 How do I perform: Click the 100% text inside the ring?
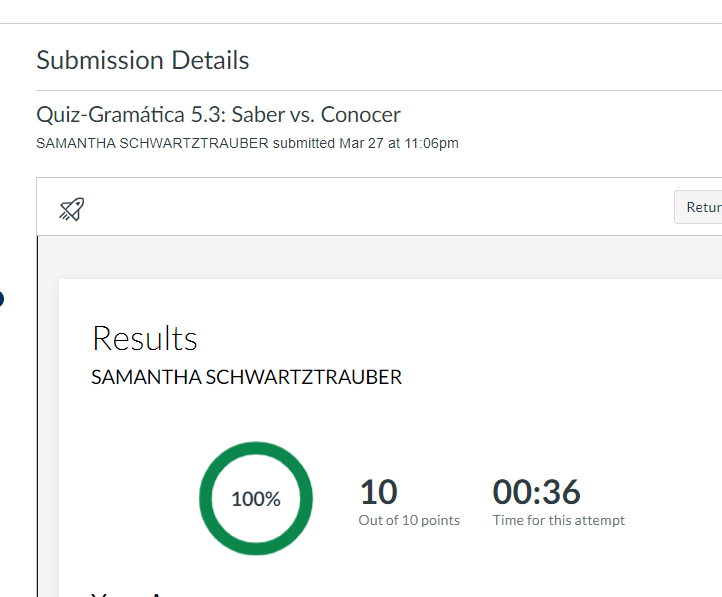point(256,499)
